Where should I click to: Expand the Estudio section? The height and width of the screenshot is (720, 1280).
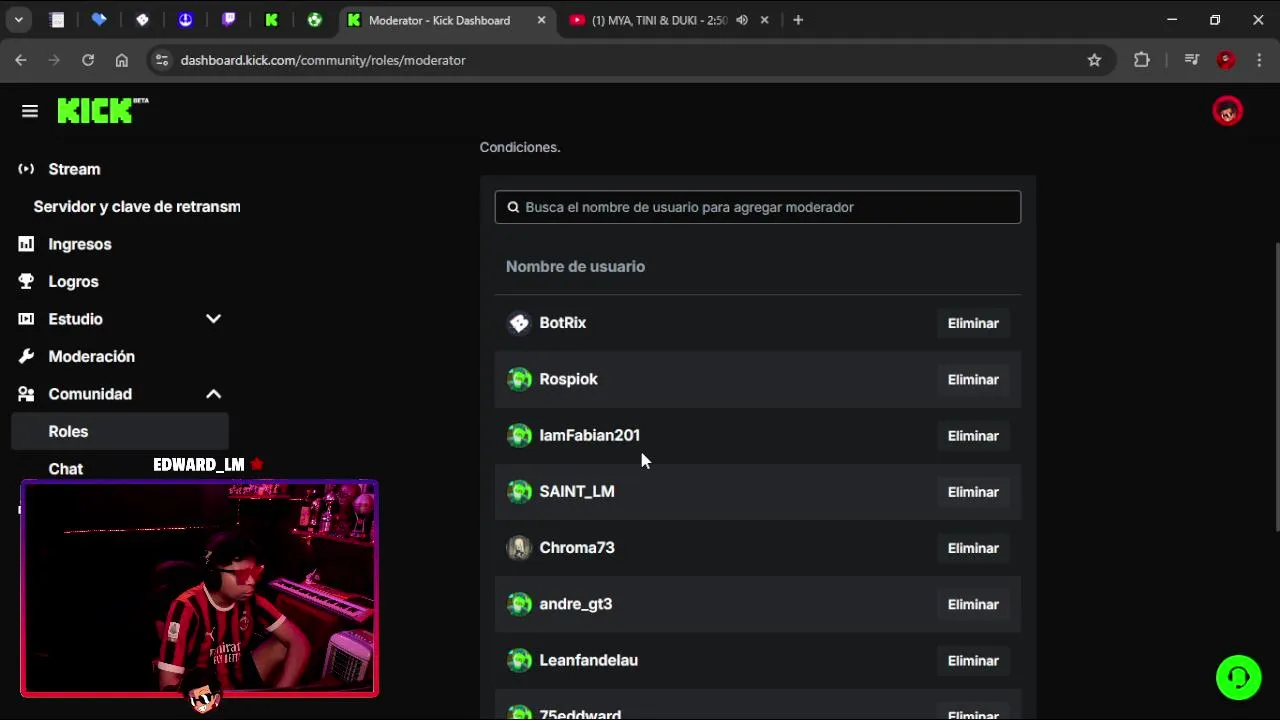click(x=213, y=319)
